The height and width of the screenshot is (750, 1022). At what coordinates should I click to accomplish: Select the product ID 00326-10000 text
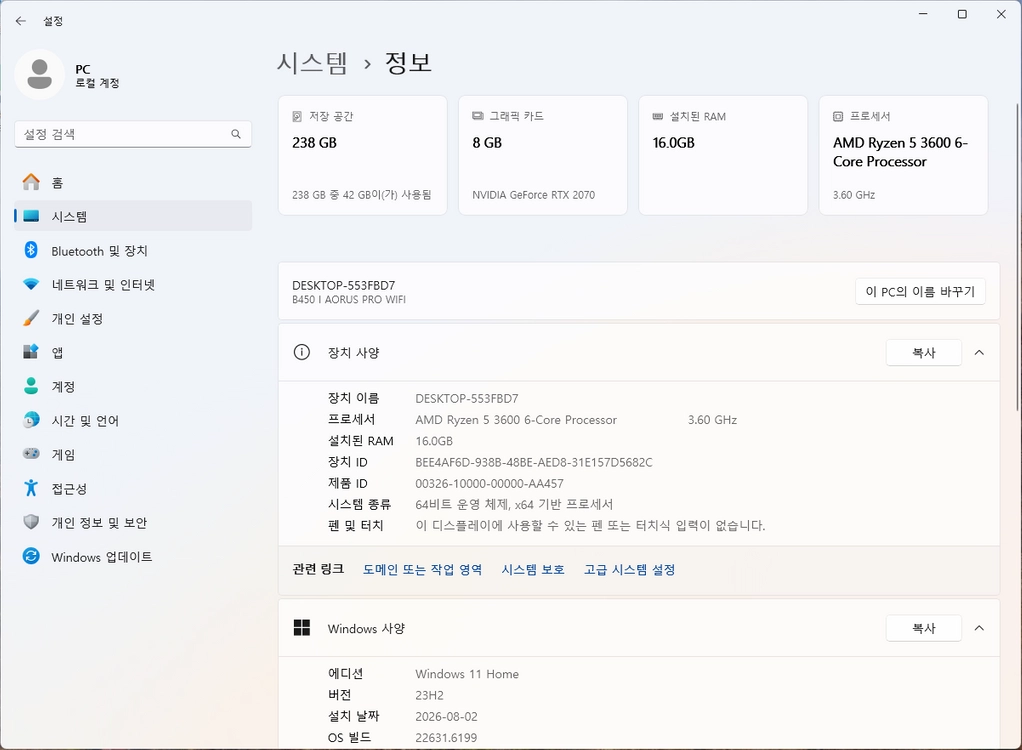[x=489, y=483]
